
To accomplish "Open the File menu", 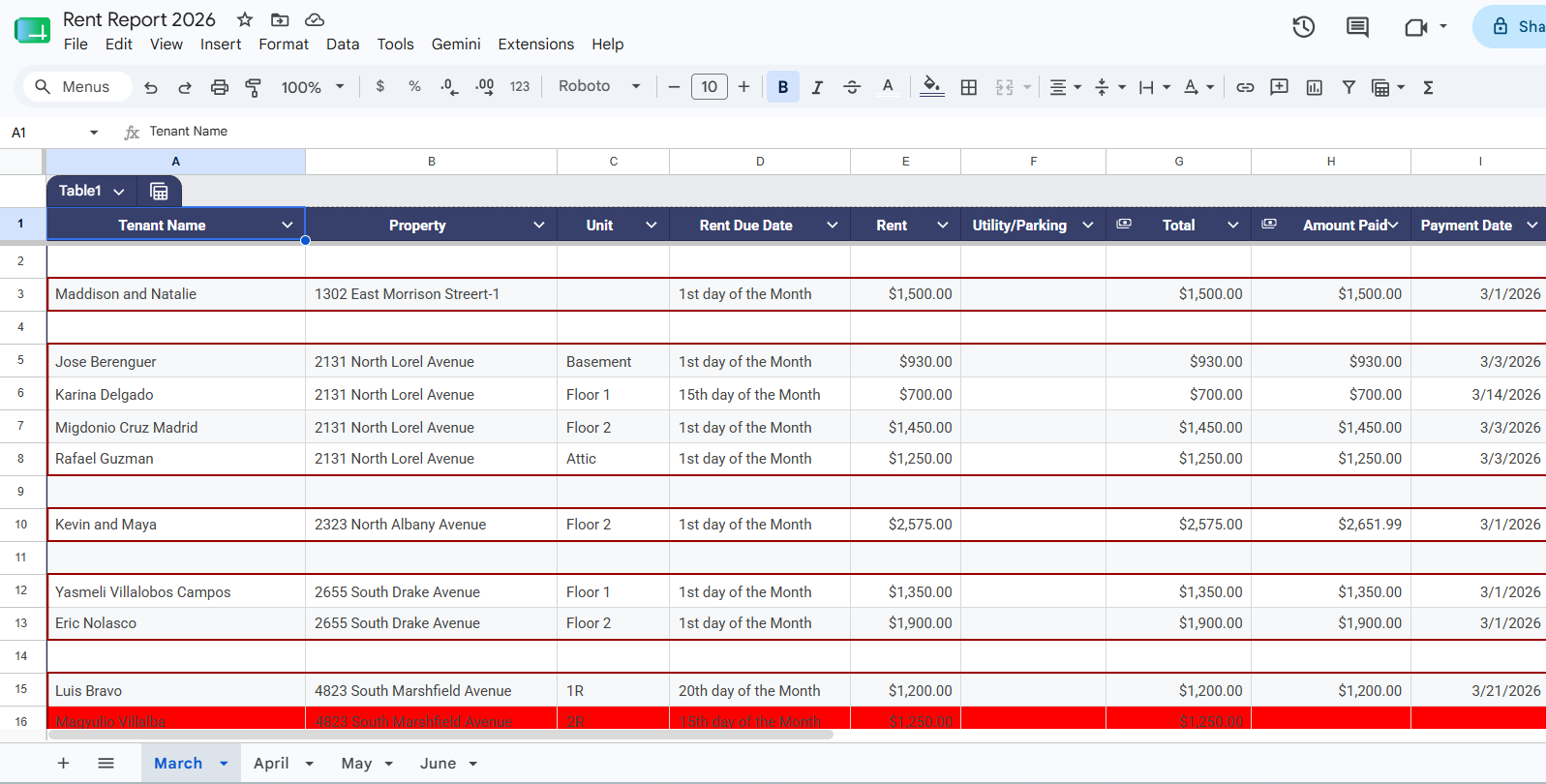I will pyautogui.click(x=76, y=45).
